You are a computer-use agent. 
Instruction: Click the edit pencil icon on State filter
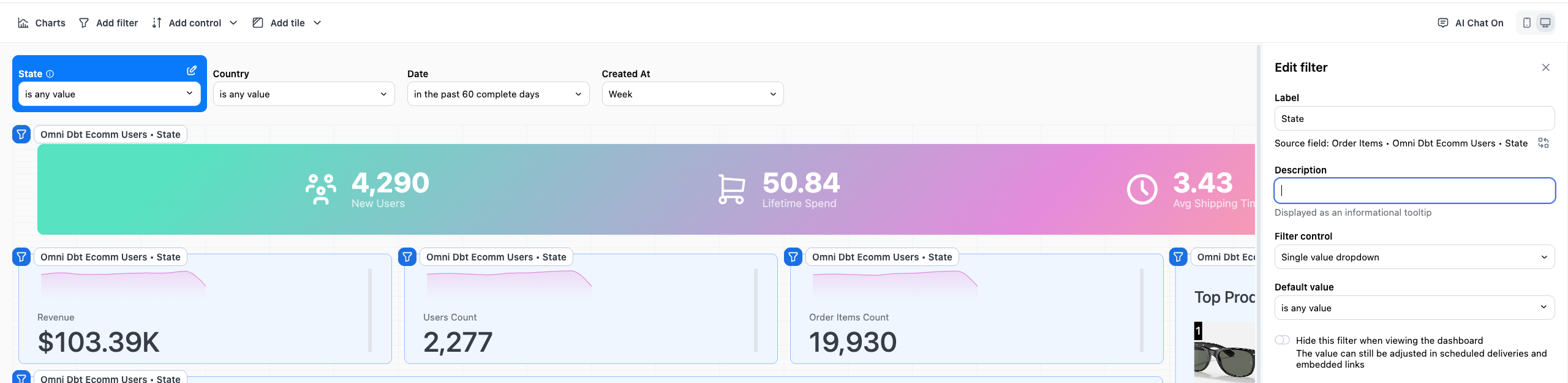point(191,70)
